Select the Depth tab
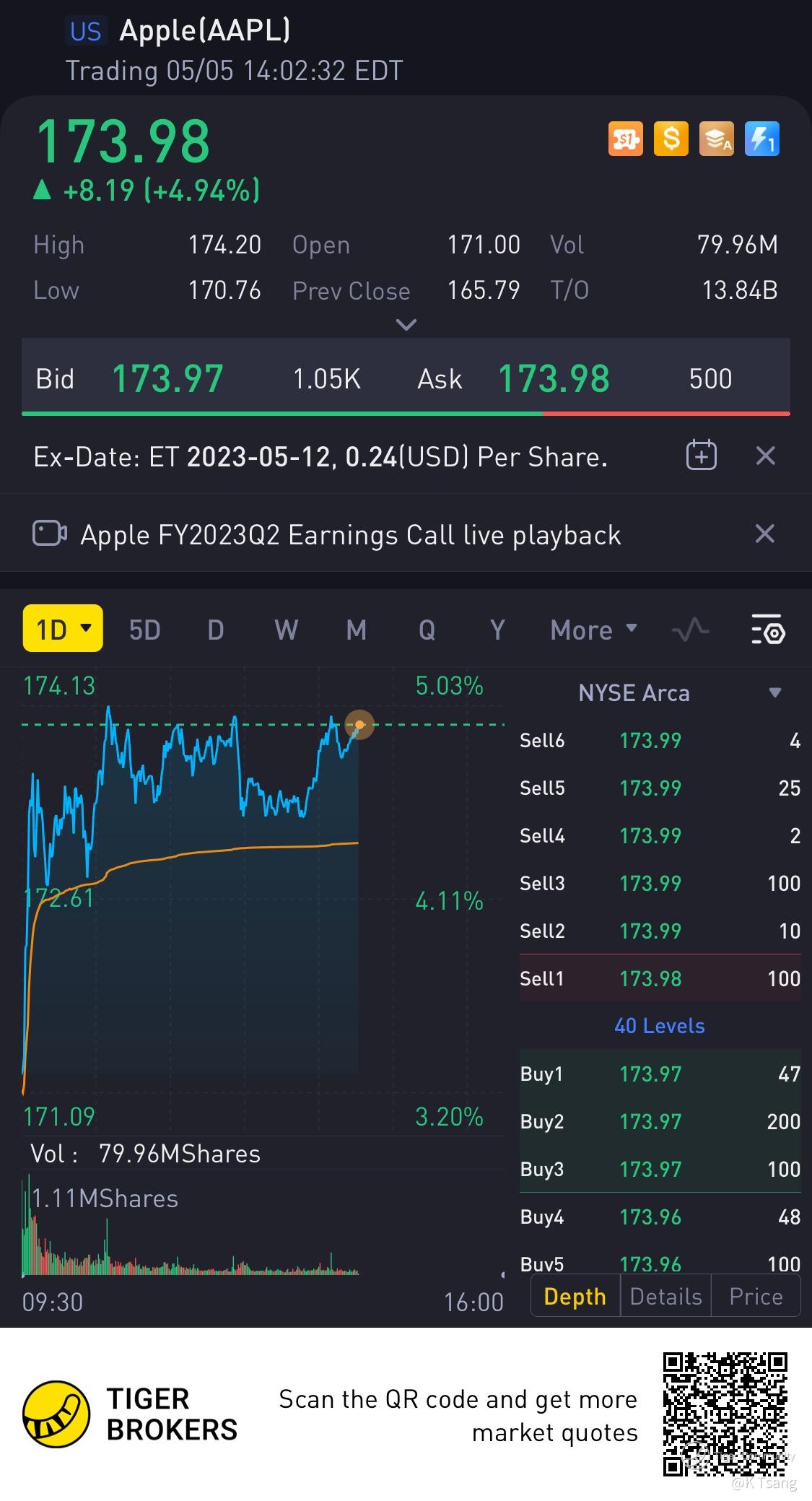The height and width of the screenshot is (1501, 812). pyautogui.click(x=575, y=1296)
